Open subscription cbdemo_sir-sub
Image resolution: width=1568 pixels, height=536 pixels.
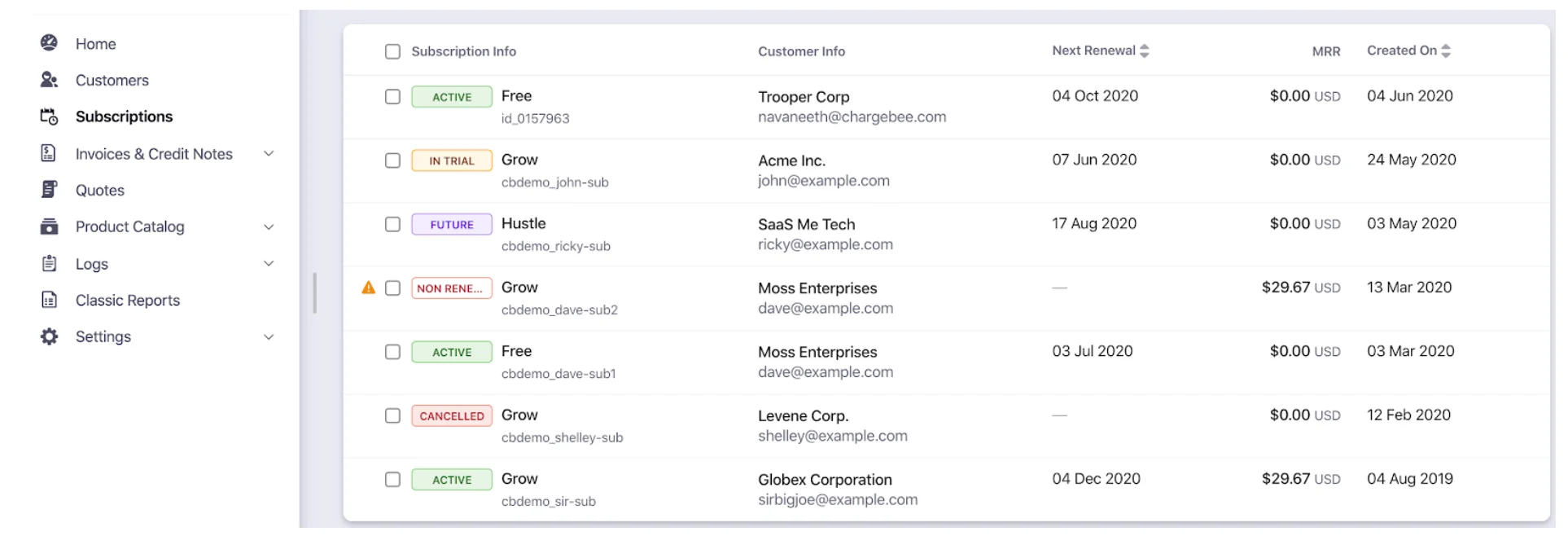tap(548, 501)
